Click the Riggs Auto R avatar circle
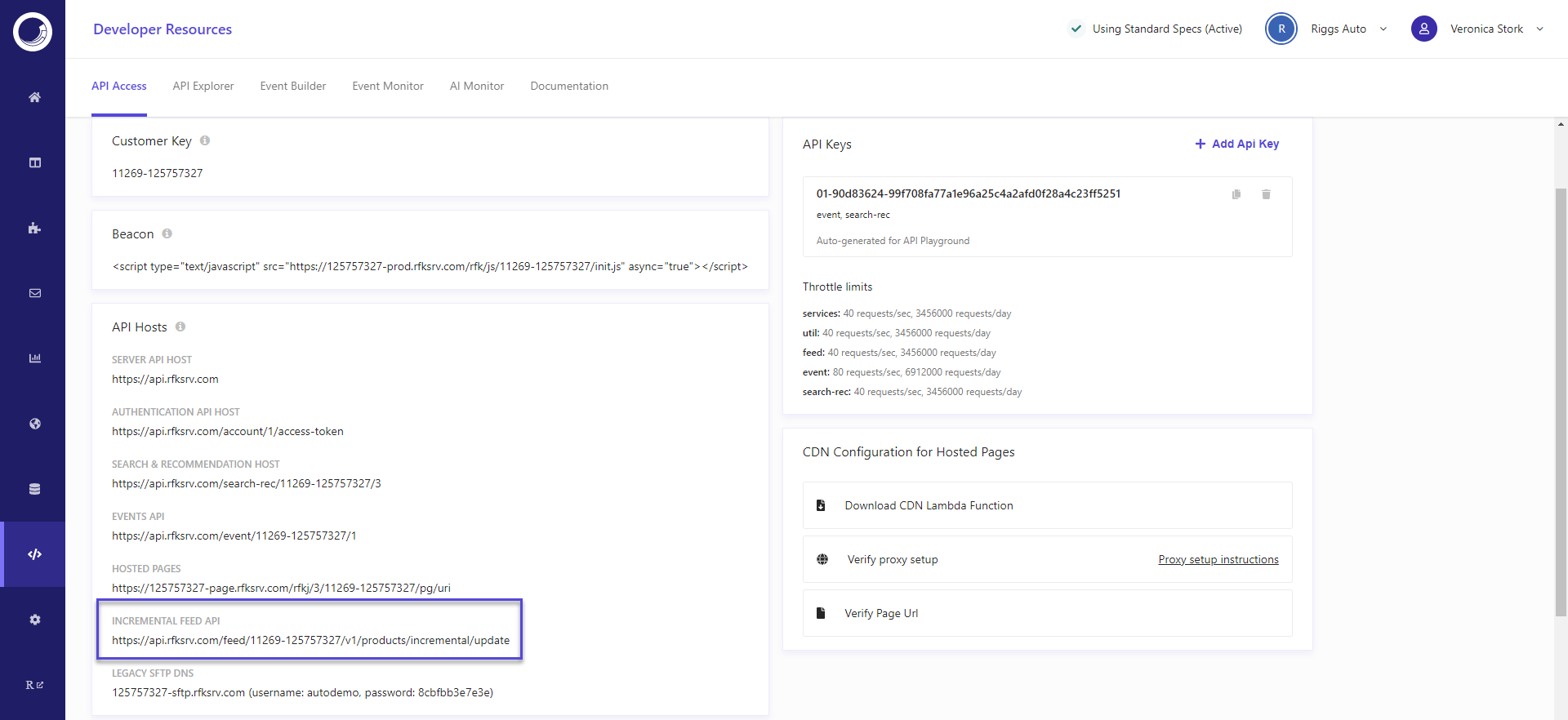 click(x=1281, y=29)
